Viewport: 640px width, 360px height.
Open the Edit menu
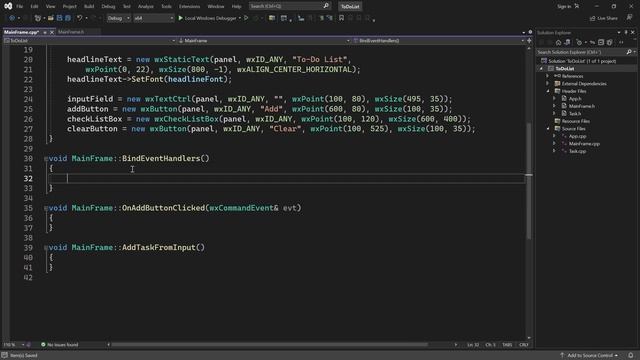(34, 7)
